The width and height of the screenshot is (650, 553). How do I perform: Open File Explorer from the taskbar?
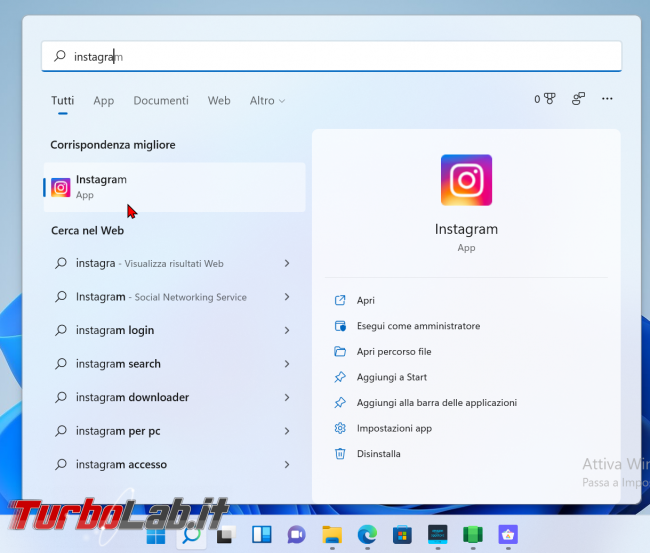coord(332,535)
